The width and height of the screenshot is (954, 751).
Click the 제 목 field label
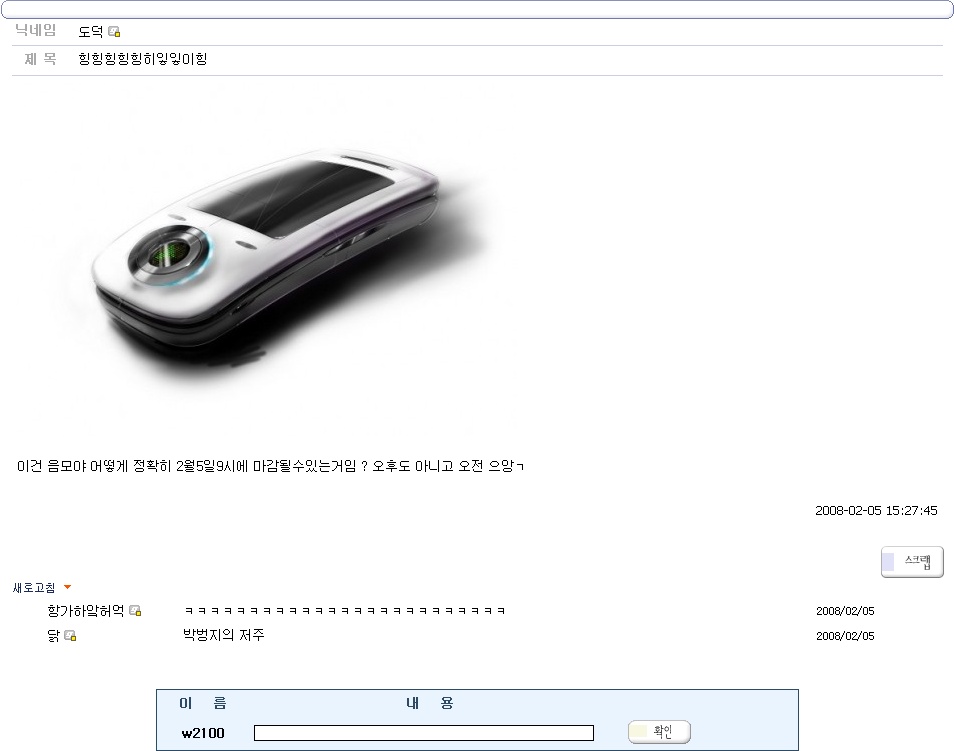40,59
